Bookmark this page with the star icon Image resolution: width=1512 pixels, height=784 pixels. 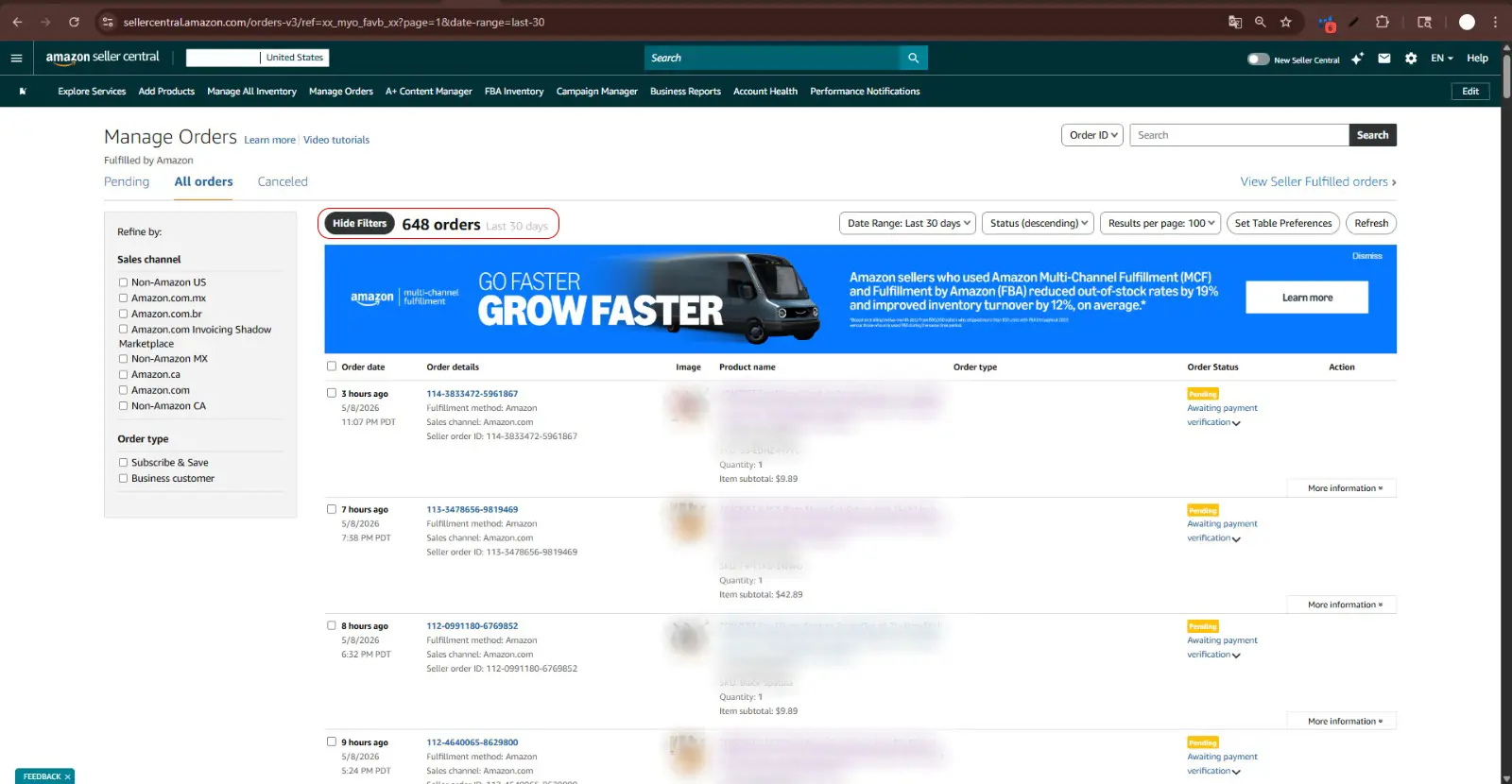(x=1286, y=22)
